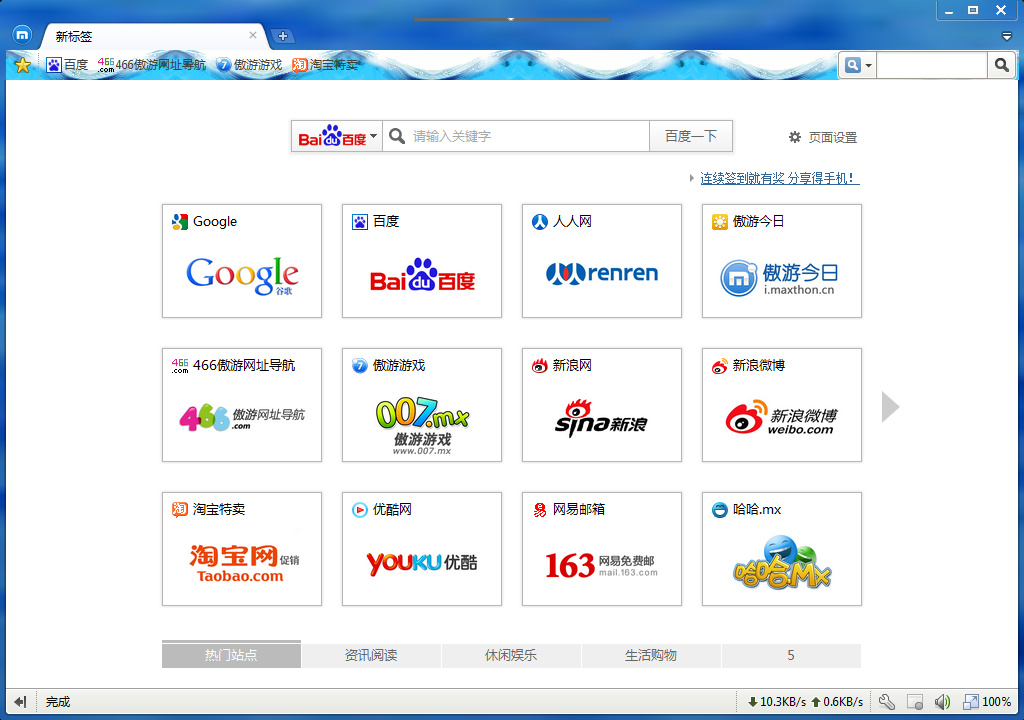This screenshot has height=720, width=1024.
Task: Switch to the 热门站点 tab
Action: [x=231, y=655]
